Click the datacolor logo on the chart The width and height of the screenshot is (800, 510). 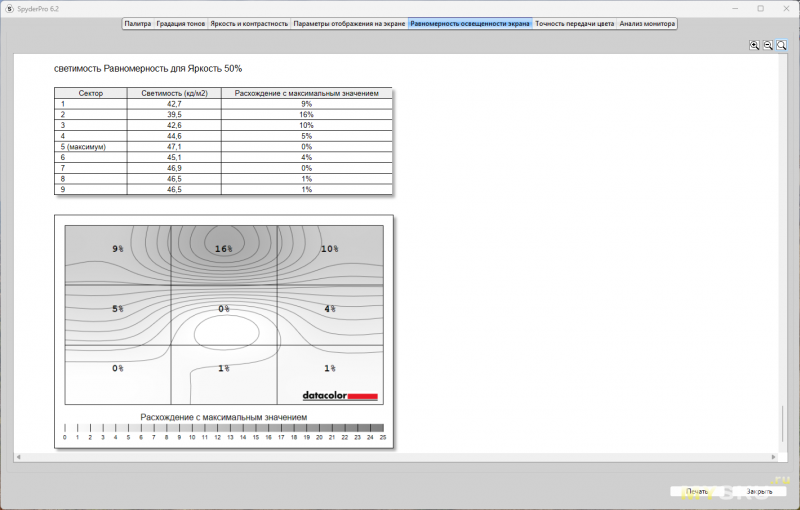pos(340,396)
